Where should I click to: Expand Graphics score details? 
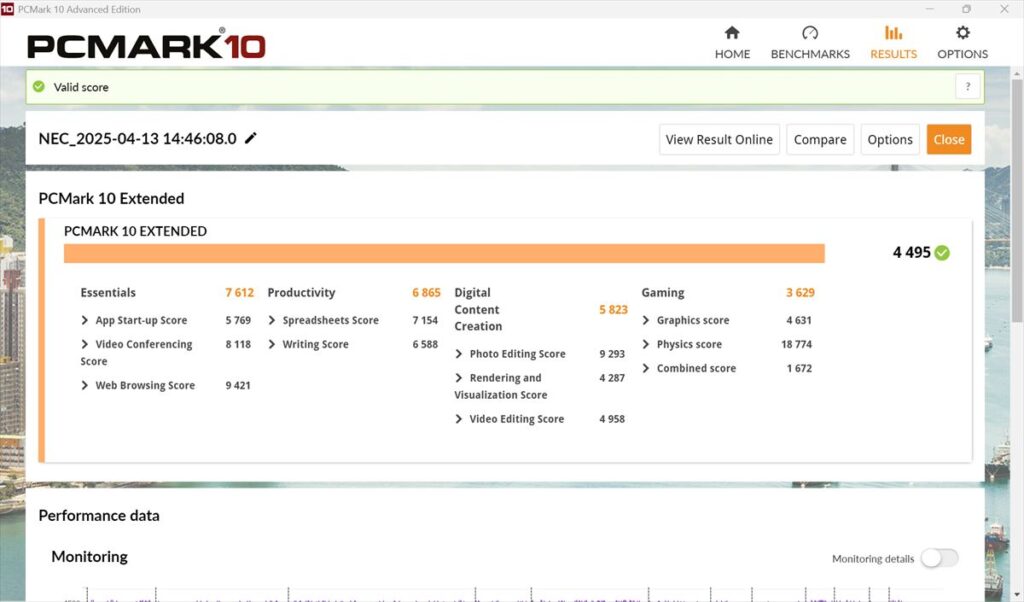(646, 320)
